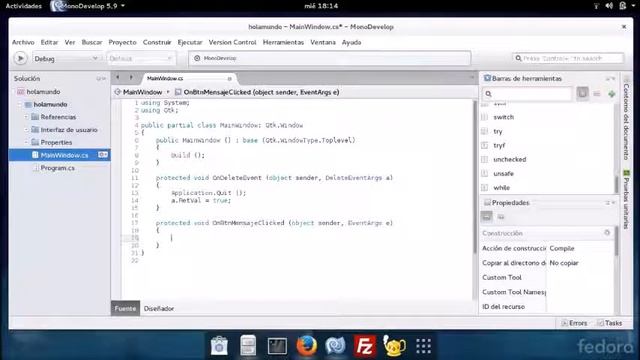Click the No copiar property value
Image resolution: width=640 pixels, height=360 pixels.
[564, 263]
